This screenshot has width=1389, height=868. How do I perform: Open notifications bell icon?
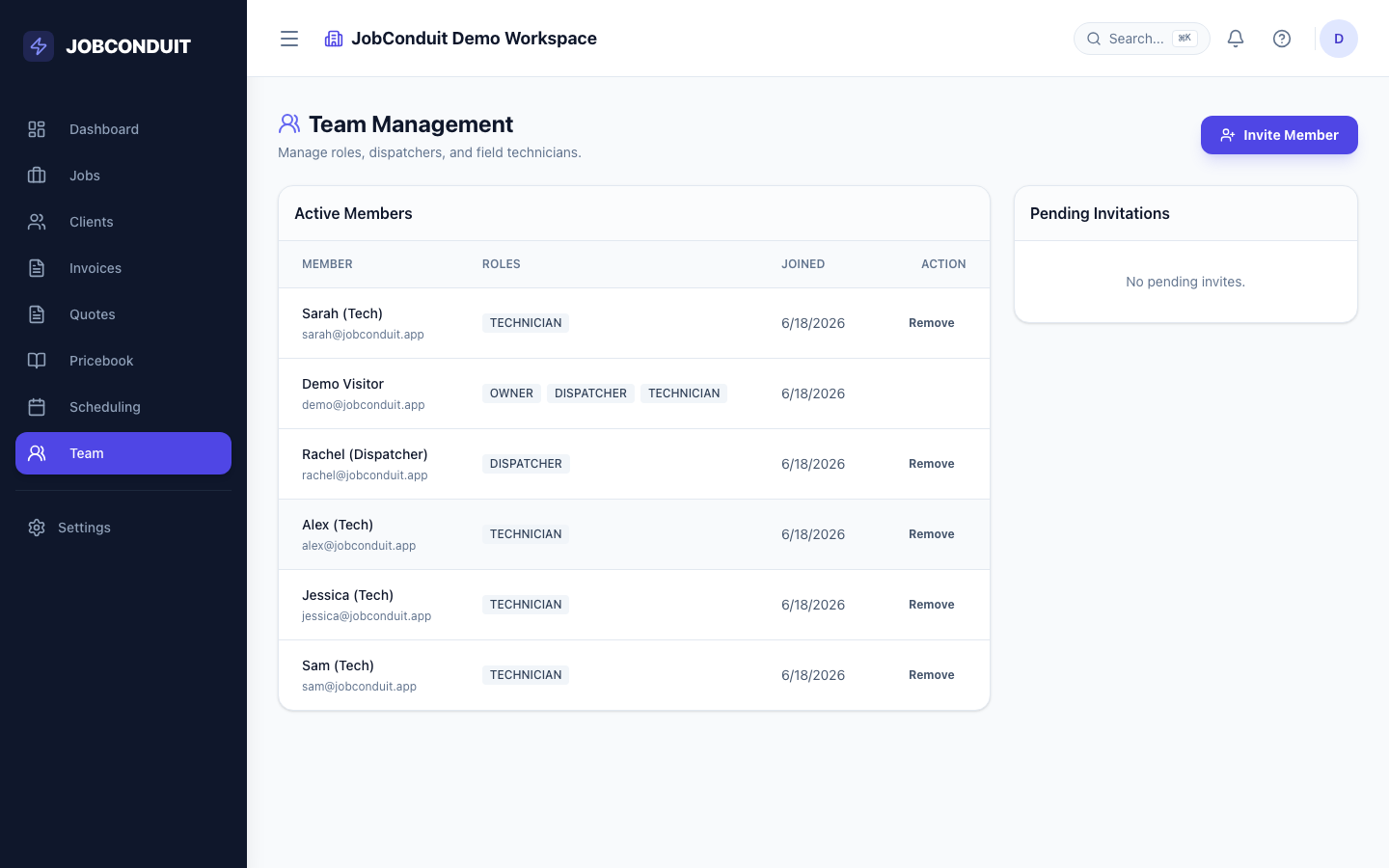point(1236,39)
